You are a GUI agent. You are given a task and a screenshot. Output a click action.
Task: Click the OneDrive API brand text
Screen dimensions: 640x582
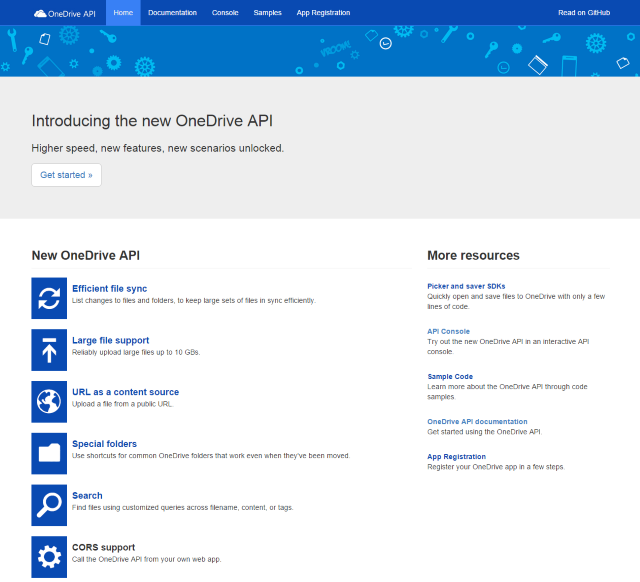coord(72,14)
